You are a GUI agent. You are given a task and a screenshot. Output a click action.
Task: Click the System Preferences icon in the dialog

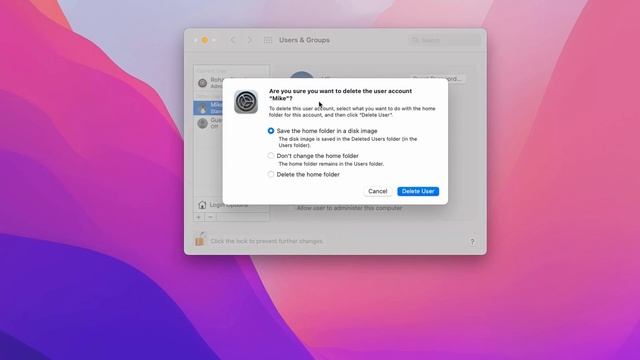(x=246, y=102)
